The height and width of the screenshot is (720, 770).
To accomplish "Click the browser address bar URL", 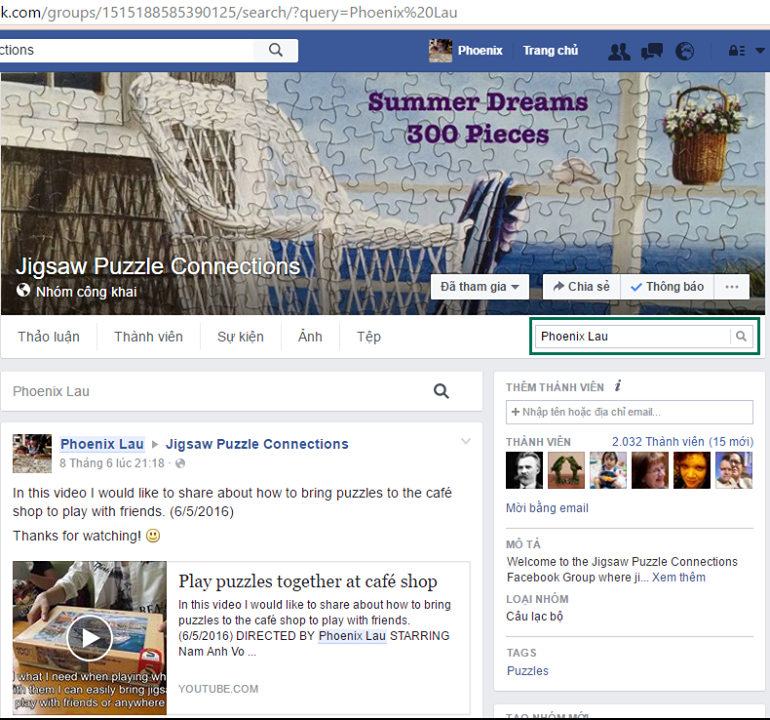I will pyautogui.click(x=228, y=12).
